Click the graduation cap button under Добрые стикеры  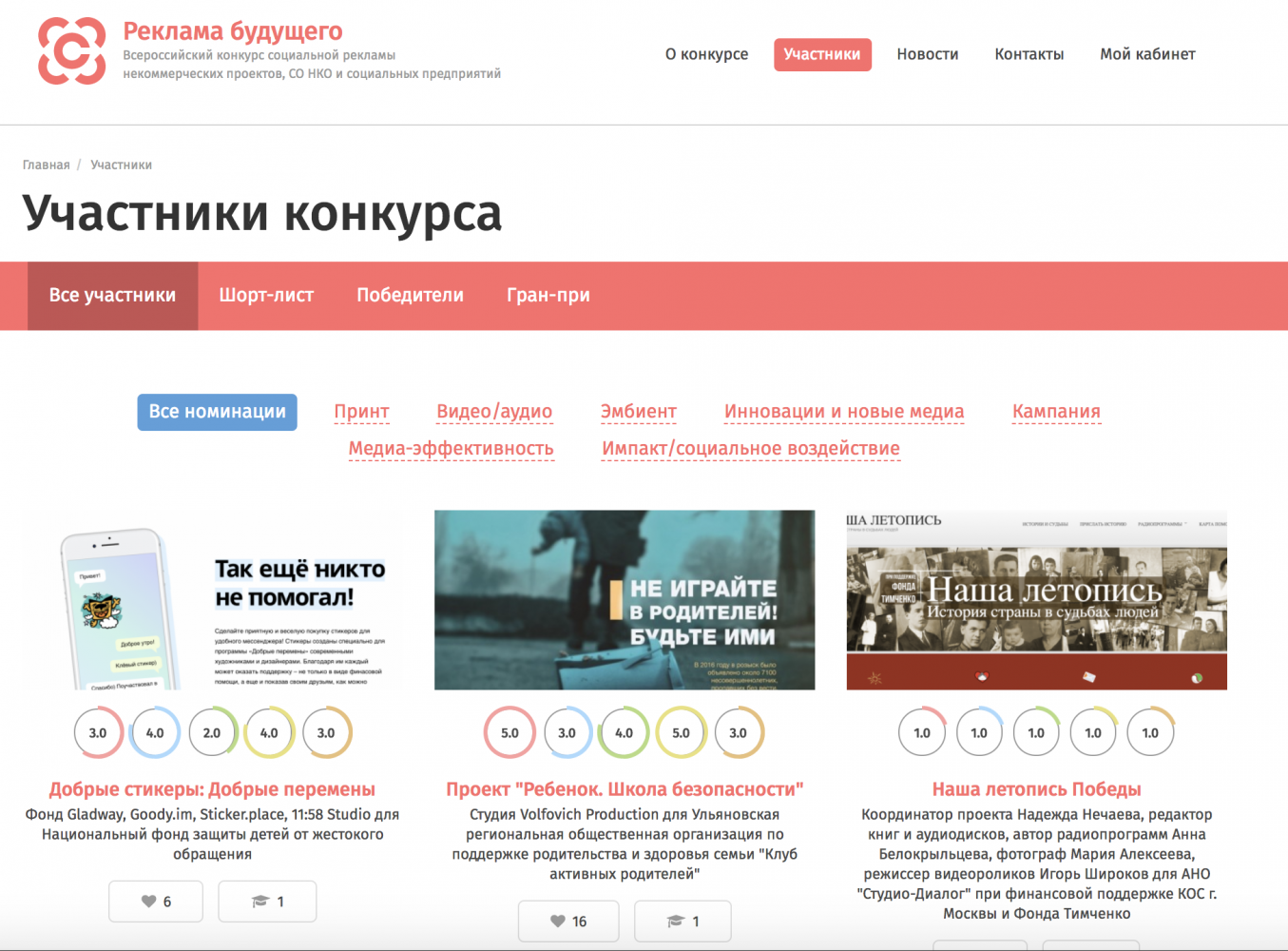(267, 902)
